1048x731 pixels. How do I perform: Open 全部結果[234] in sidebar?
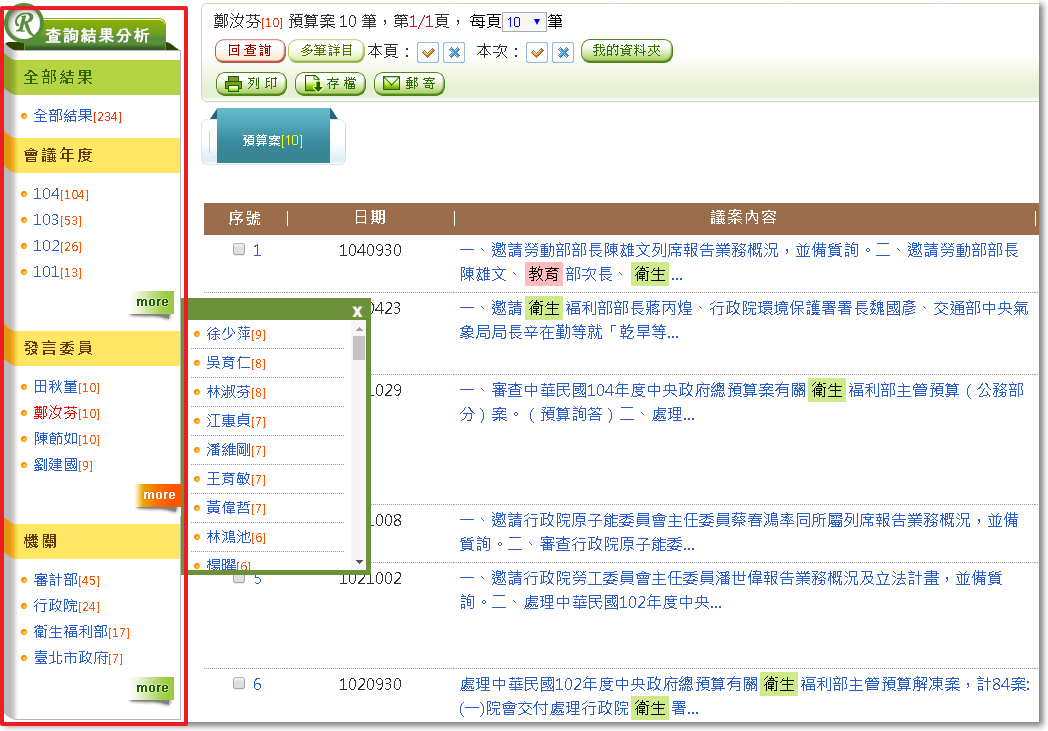coord(77,116)
